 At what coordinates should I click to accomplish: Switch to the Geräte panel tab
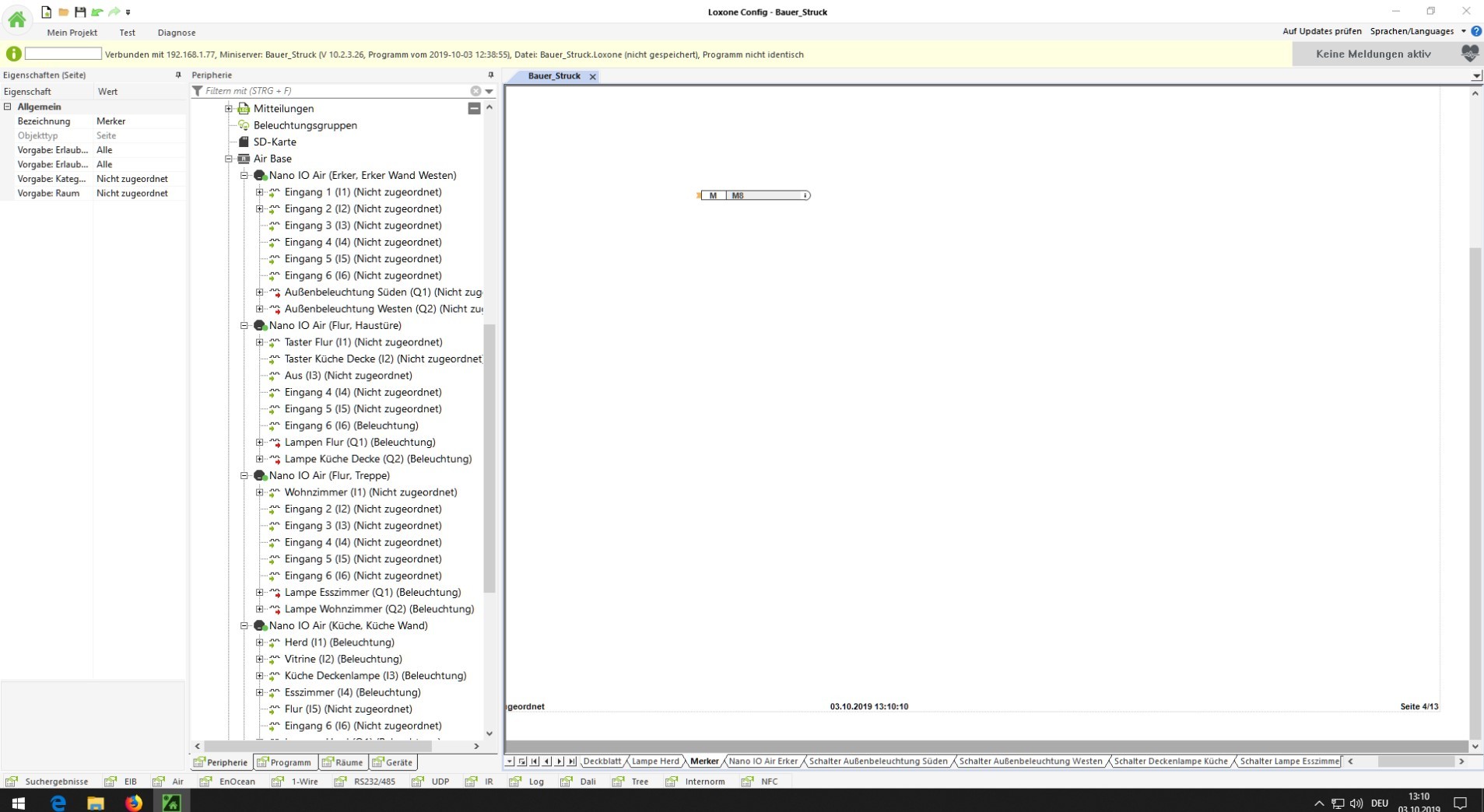point(393,762)
